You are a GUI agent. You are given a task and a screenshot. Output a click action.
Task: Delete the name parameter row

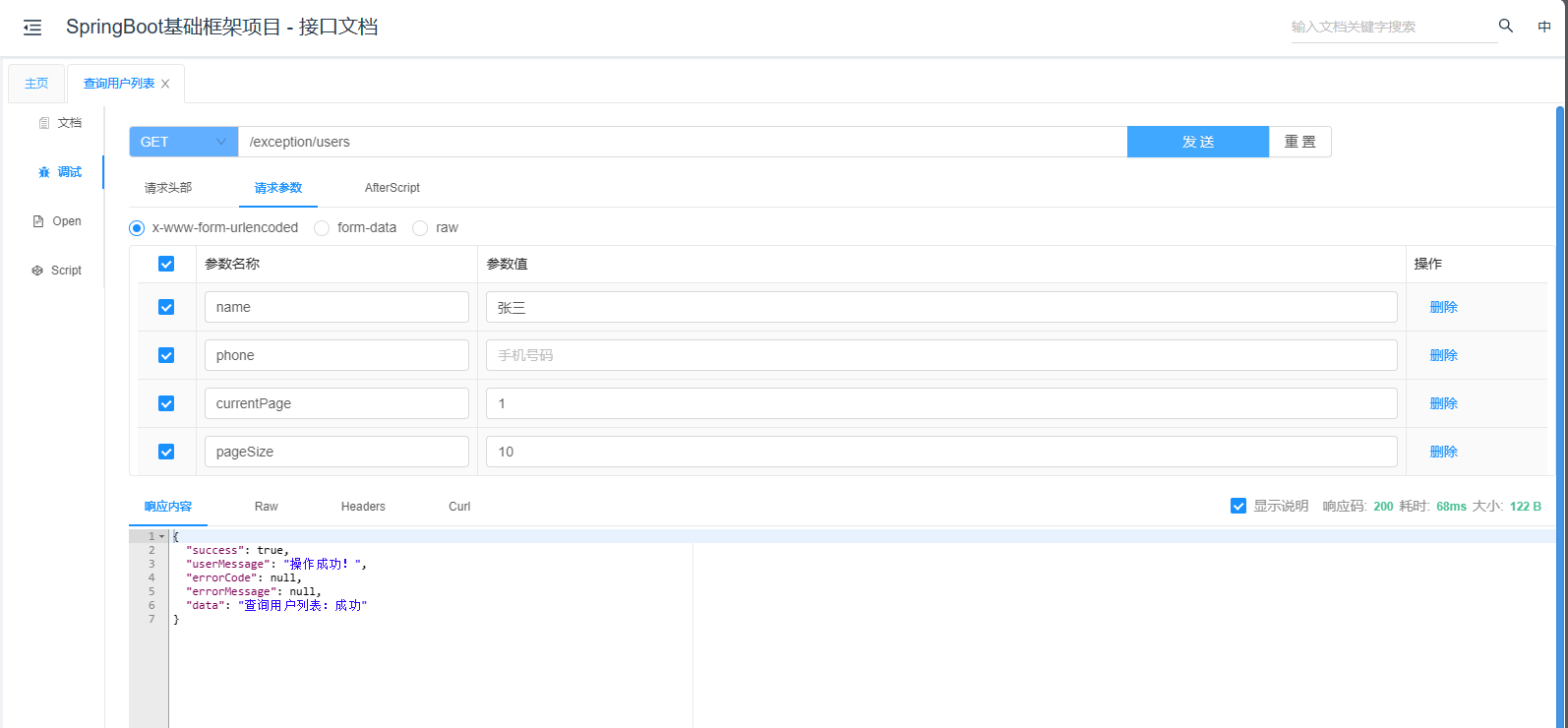tap(1443, 307)
